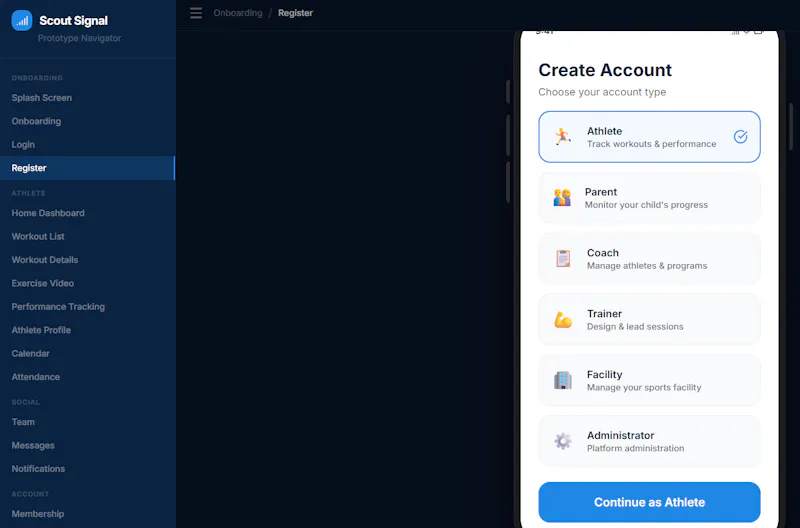Screen dimensions: 800x528
Task: Click the Athlete running figure icon
Action: (563, 137)
